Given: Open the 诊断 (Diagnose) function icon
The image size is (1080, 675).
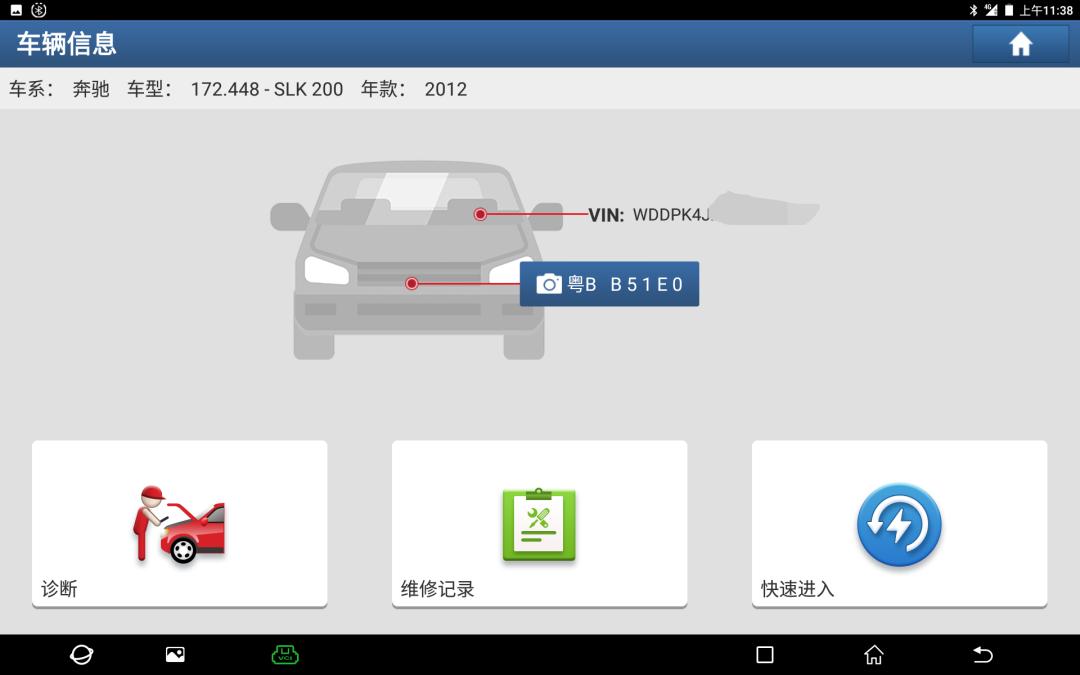Looking at the screenshot, I should click(x=179, y=523).
